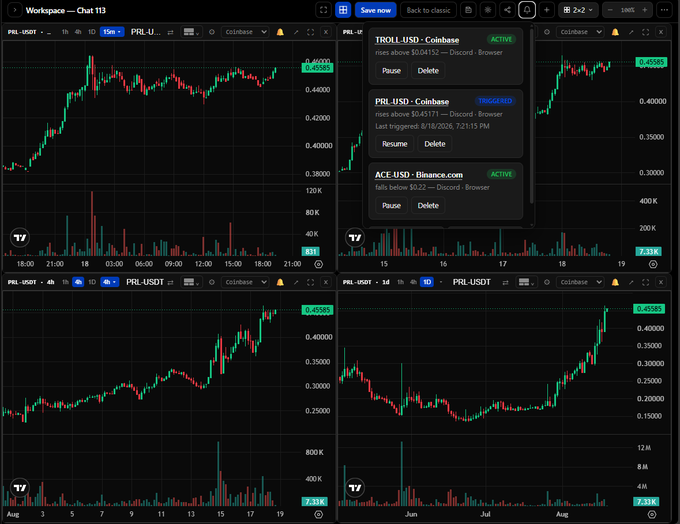Screen dimensions: 680x524
Task: Pause the TROLL-USD alert
Action: click(391, 71)
